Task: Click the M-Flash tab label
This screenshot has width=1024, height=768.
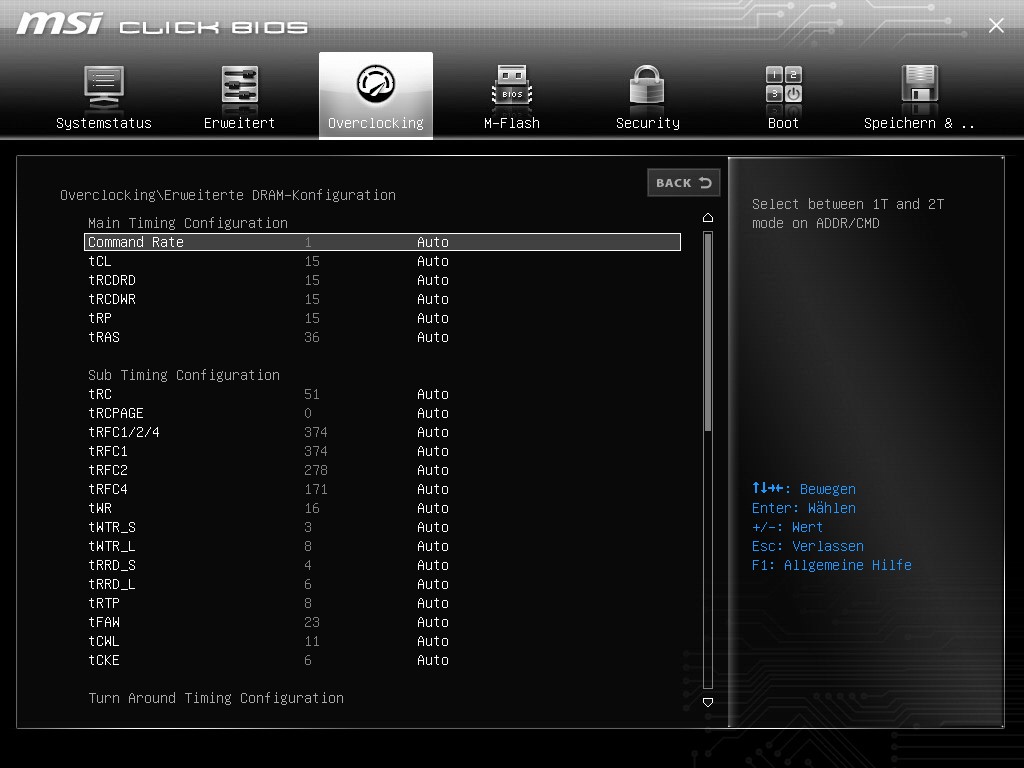Action: click(512, 123)
